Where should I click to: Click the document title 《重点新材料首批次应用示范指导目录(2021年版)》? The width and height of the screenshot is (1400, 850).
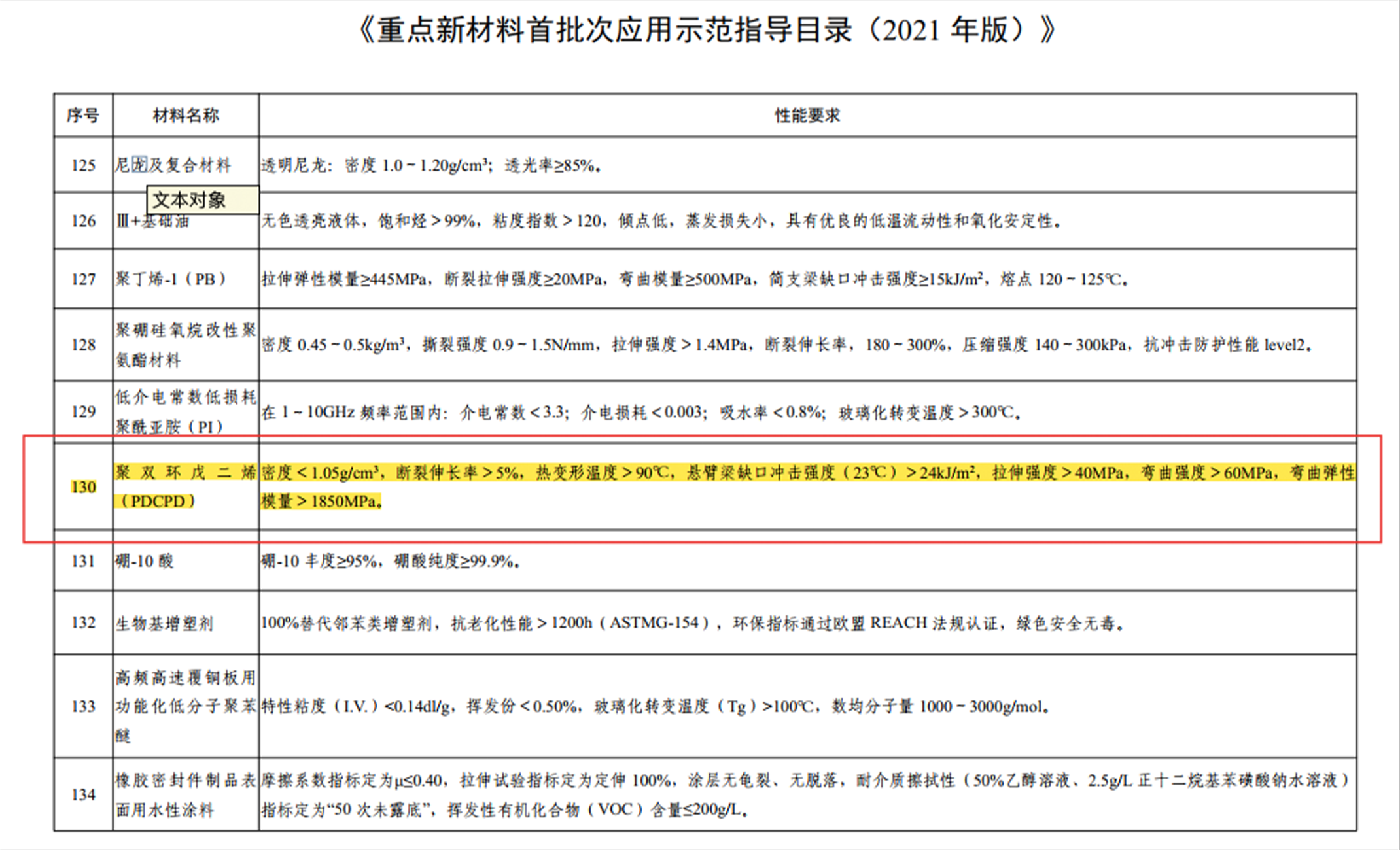click(x=707, y=29)
